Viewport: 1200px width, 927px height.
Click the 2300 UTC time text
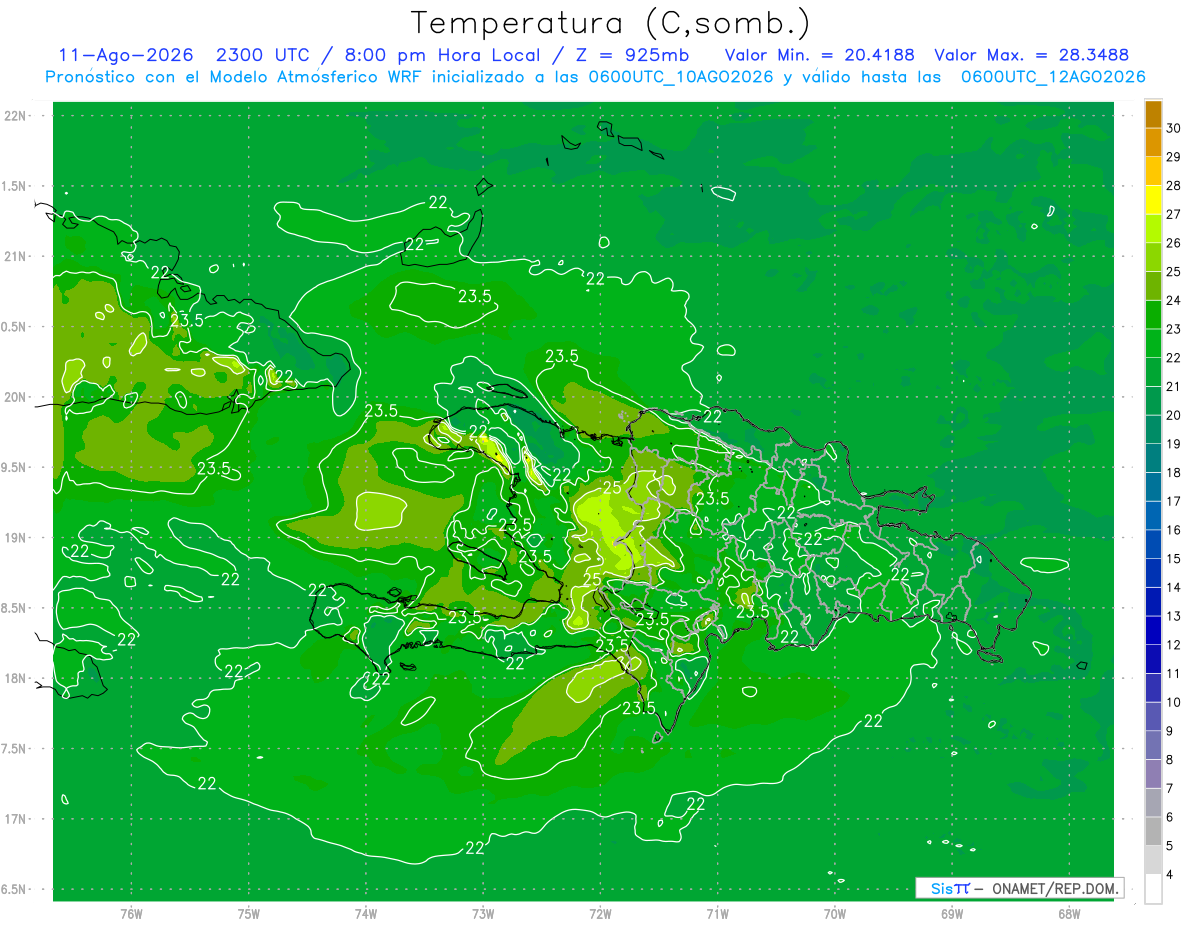(263, 55)
